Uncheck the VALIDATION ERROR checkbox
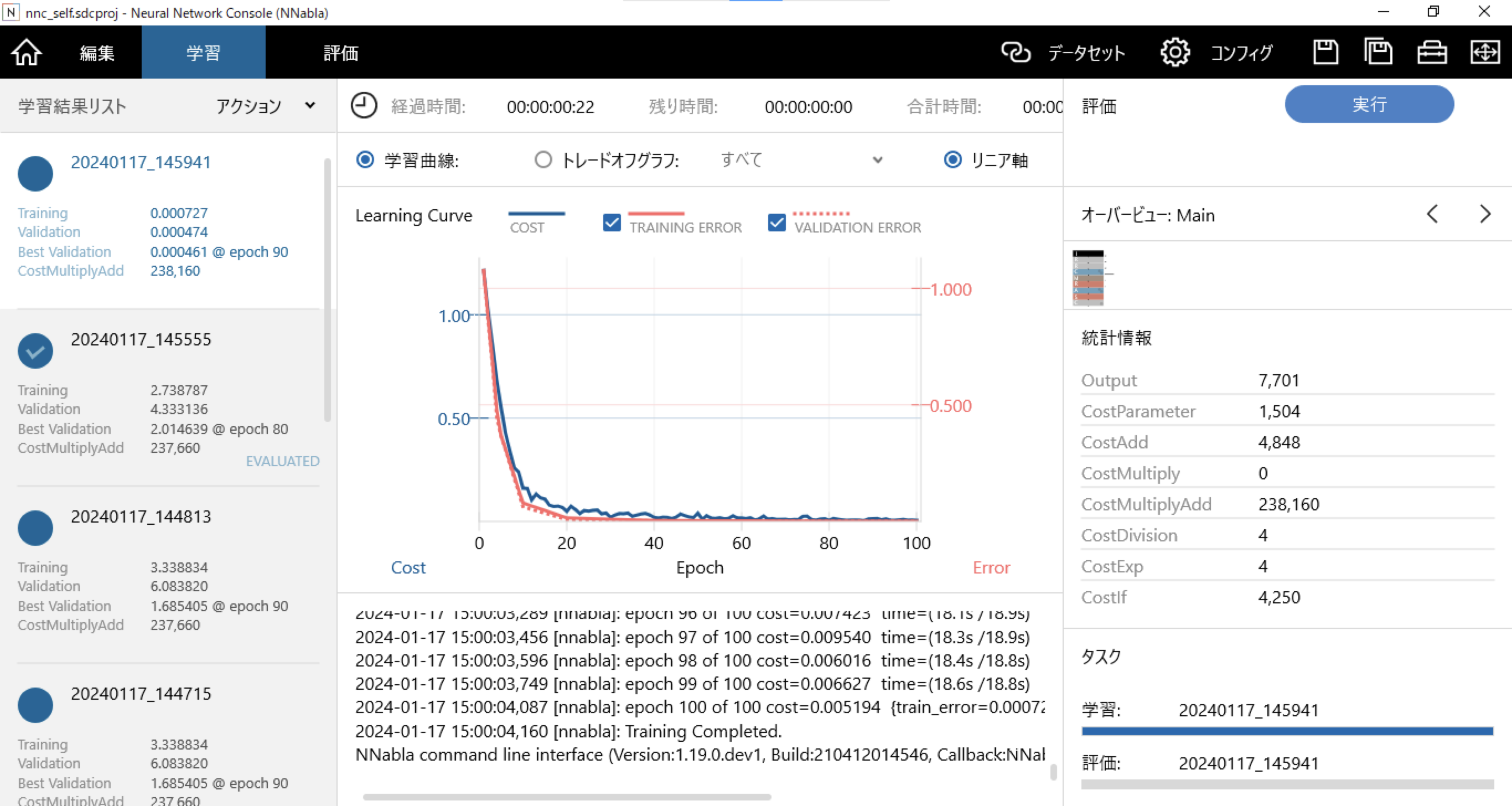The image size is (1512, 806). point(776,223)
